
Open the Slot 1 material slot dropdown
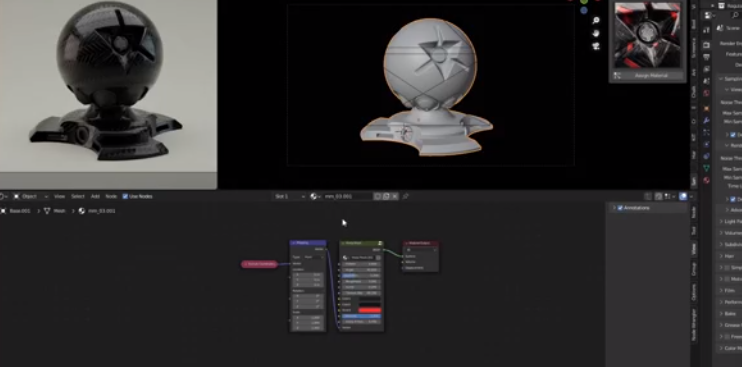pos(290,196)
